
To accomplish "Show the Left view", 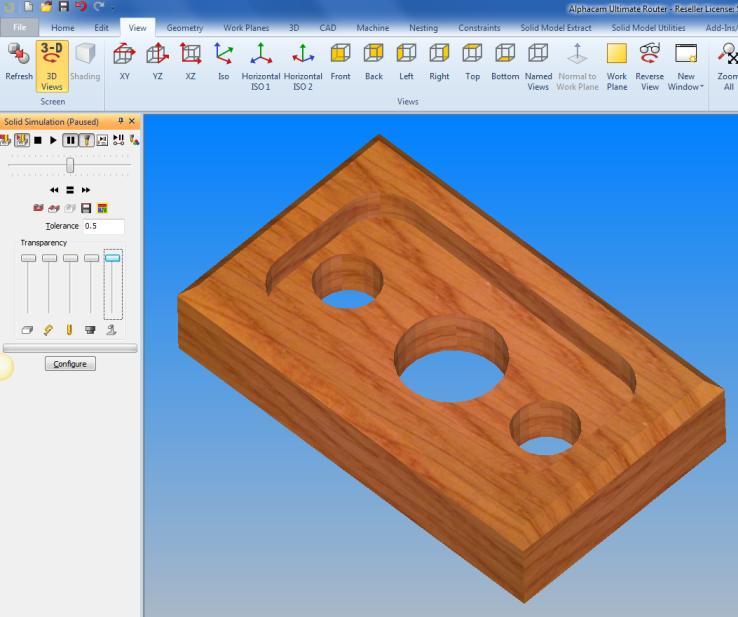I will (406, 62).
